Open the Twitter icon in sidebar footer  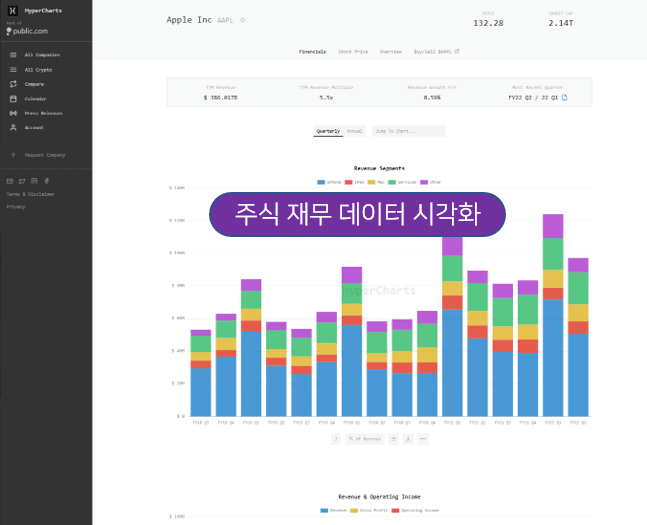tap(22, 181)
